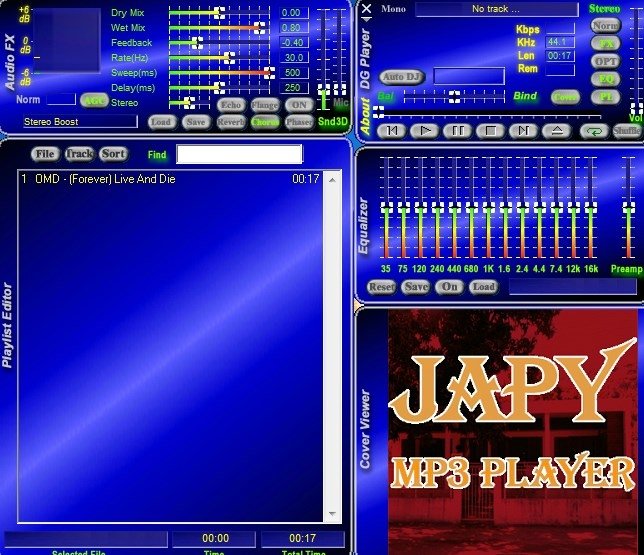
Task: Adjust the Dry Mix slider
Action: point(219,13)
